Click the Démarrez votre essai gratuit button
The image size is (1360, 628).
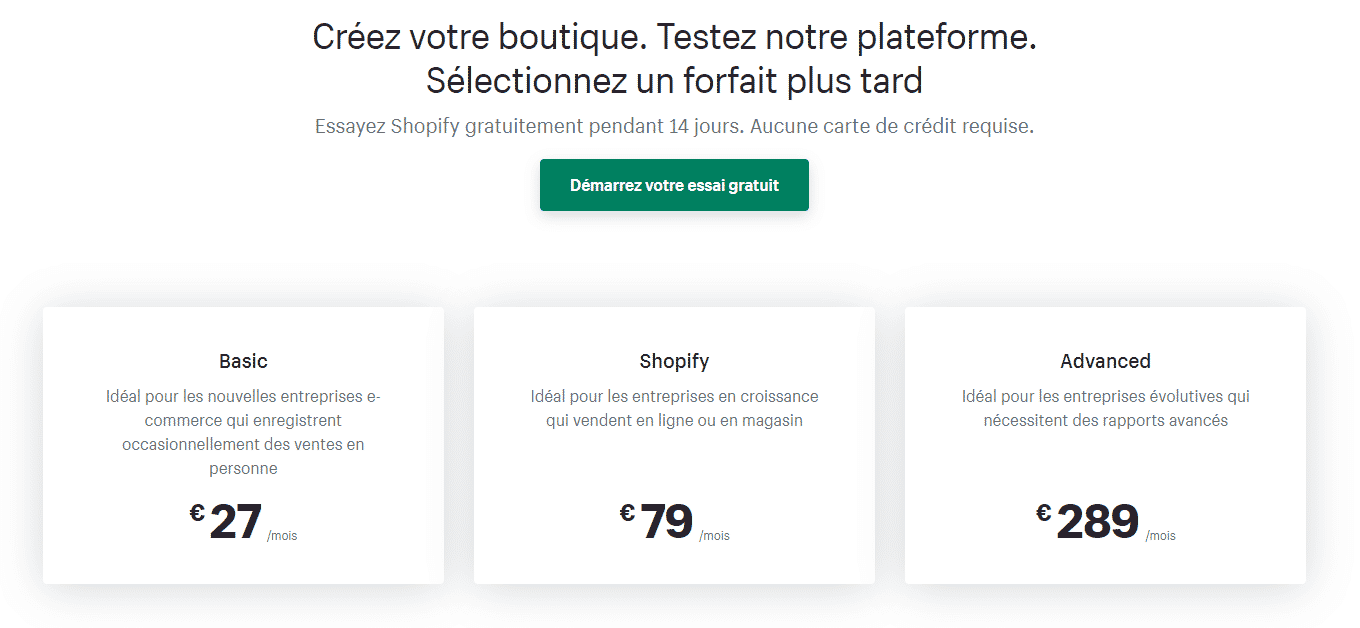pyautogui.click(x=674, y=185)
